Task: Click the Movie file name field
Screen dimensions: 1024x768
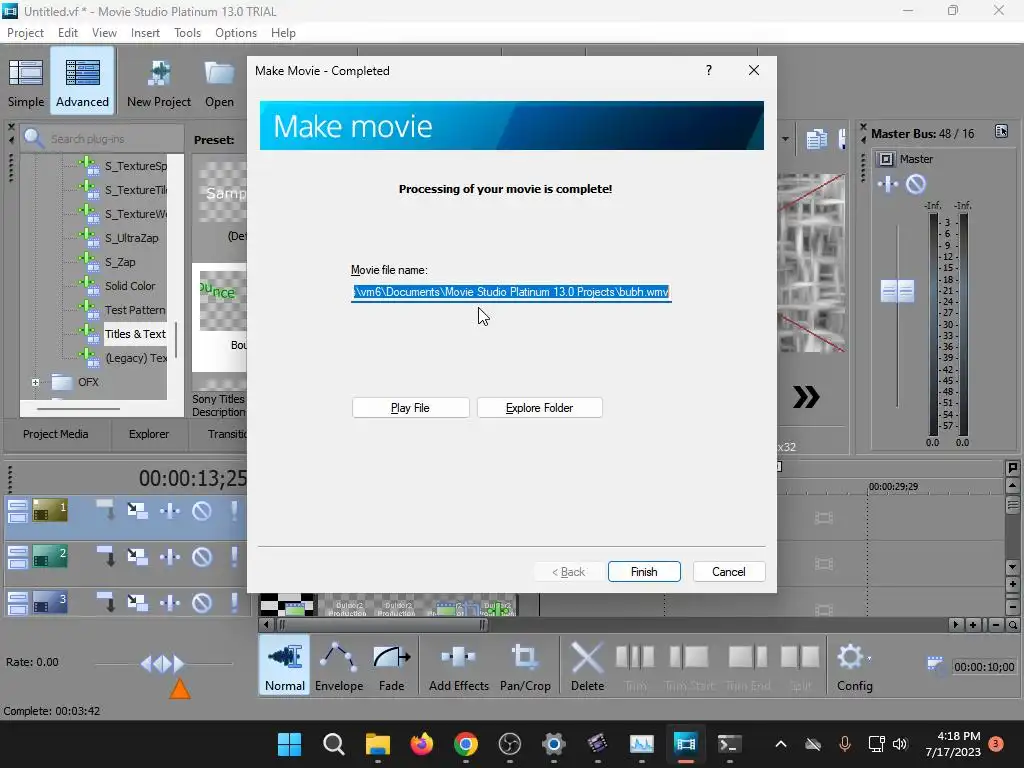Action: [511, 292]
